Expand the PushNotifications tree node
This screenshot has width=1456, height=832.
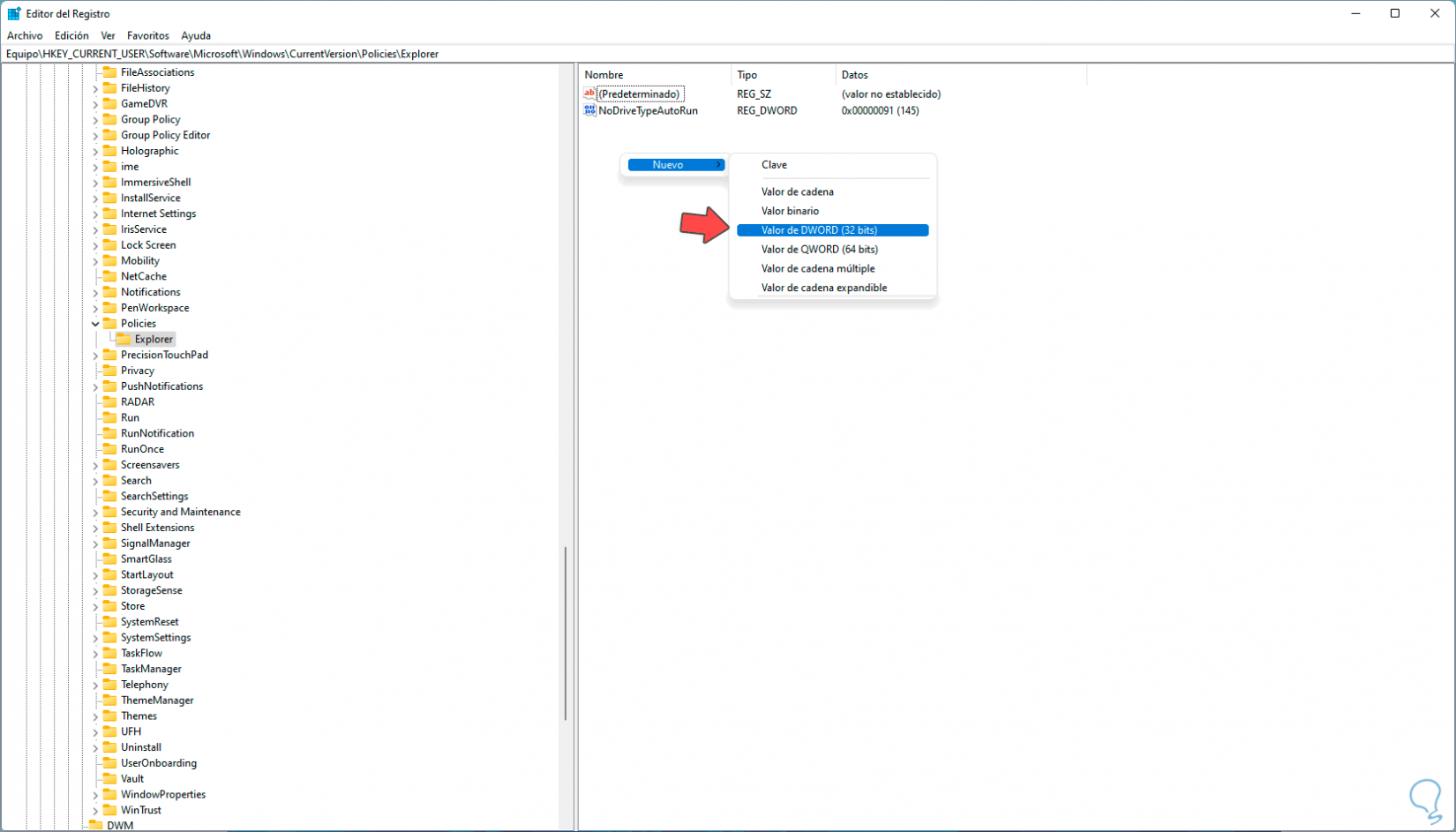[95, 386]
